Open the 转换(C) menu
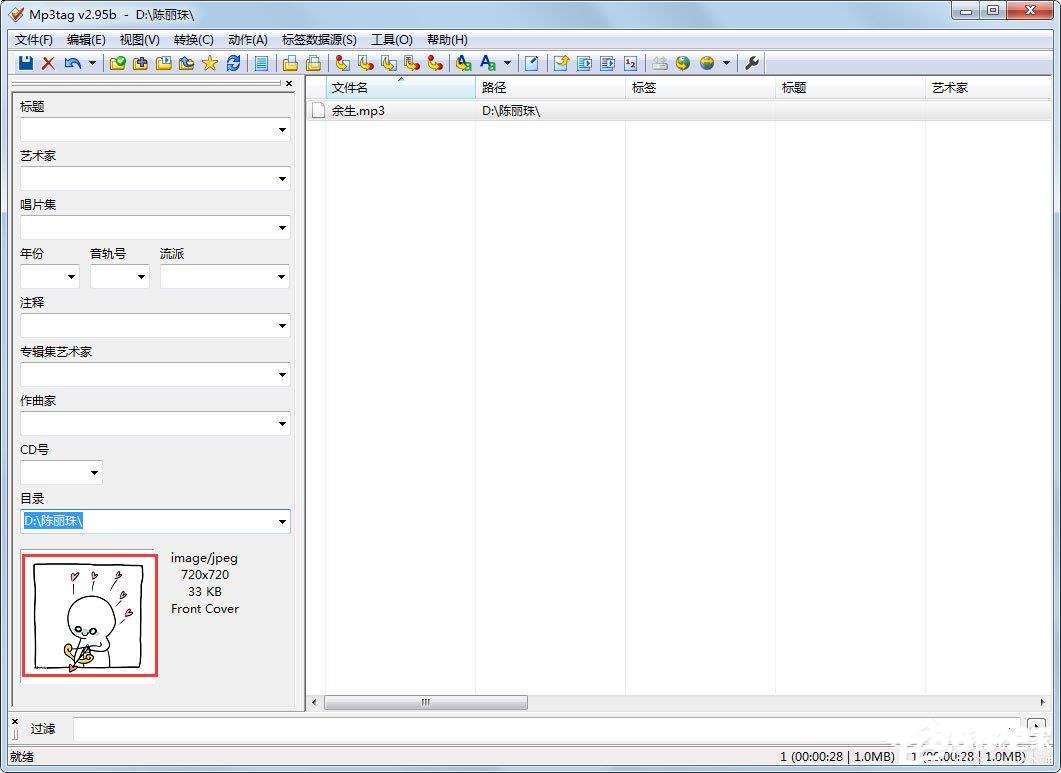The image size is (1061, 773). tap(194, 40)
